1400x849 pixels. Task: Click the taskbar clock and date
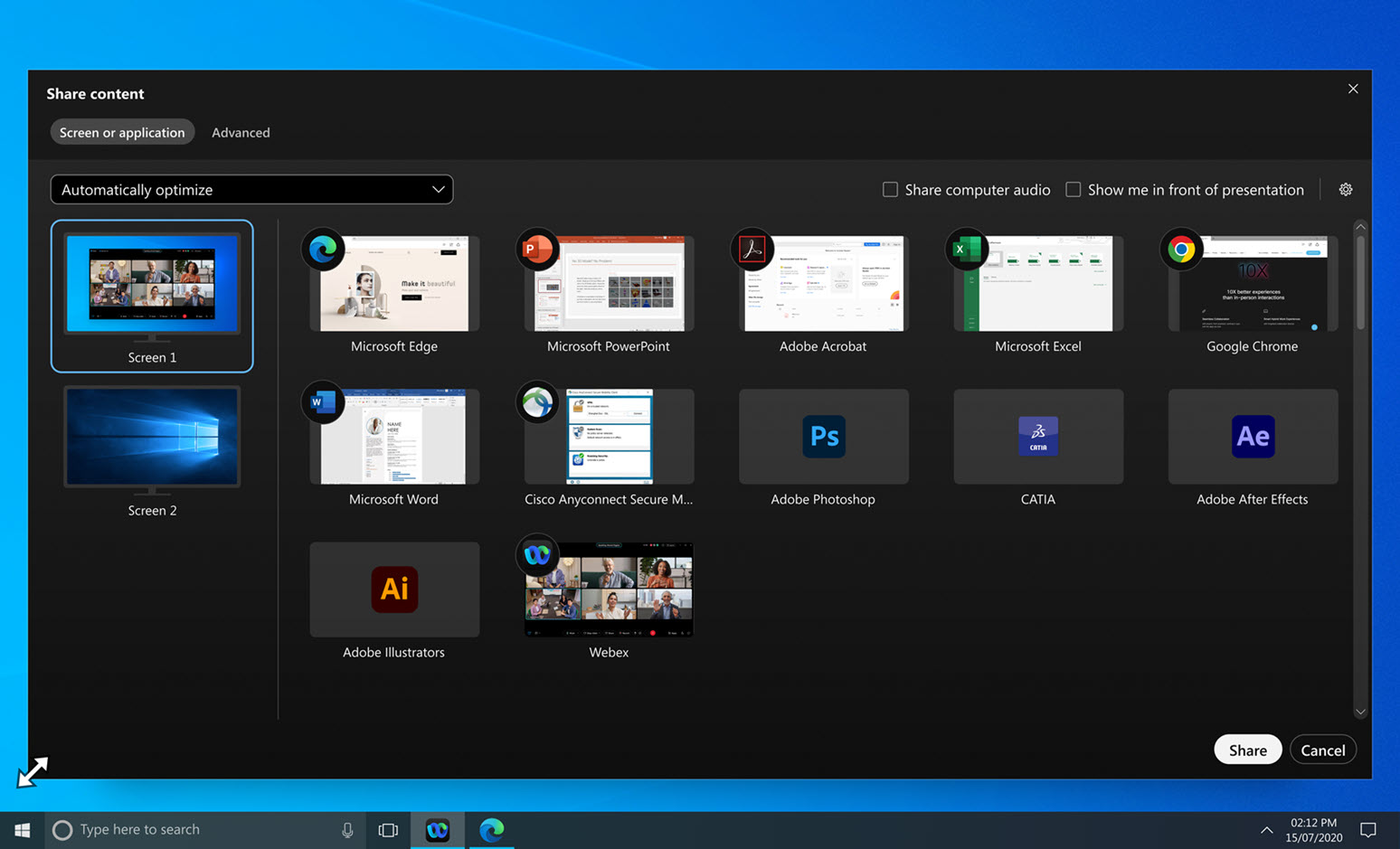point(1313,830)
